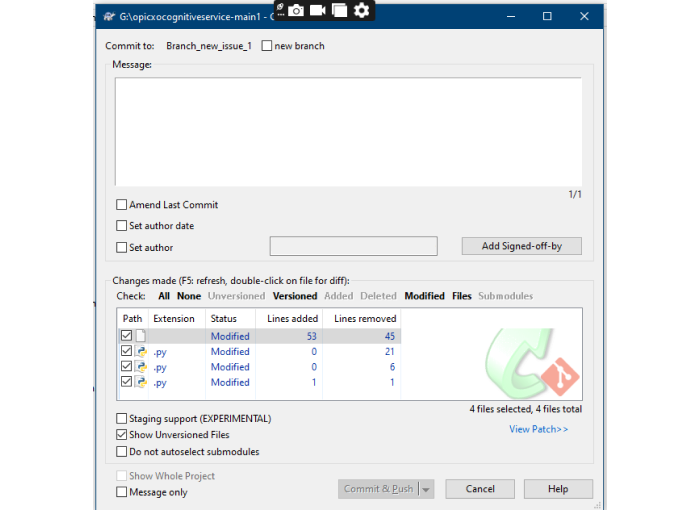Sort the file list by Path column
The image size is (700, 510).
point(133,318)
